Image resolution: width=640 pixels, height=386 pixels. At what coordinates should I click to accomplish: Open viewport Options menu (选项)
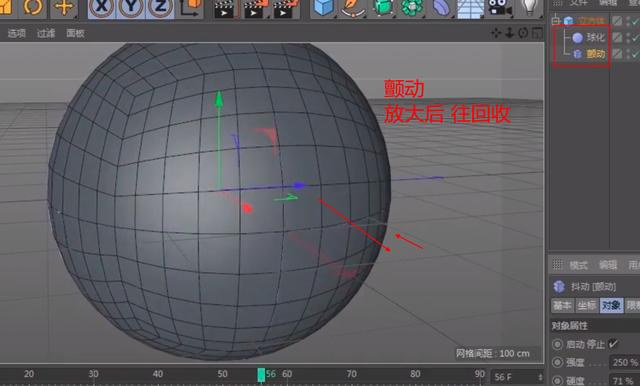[16, 33]
